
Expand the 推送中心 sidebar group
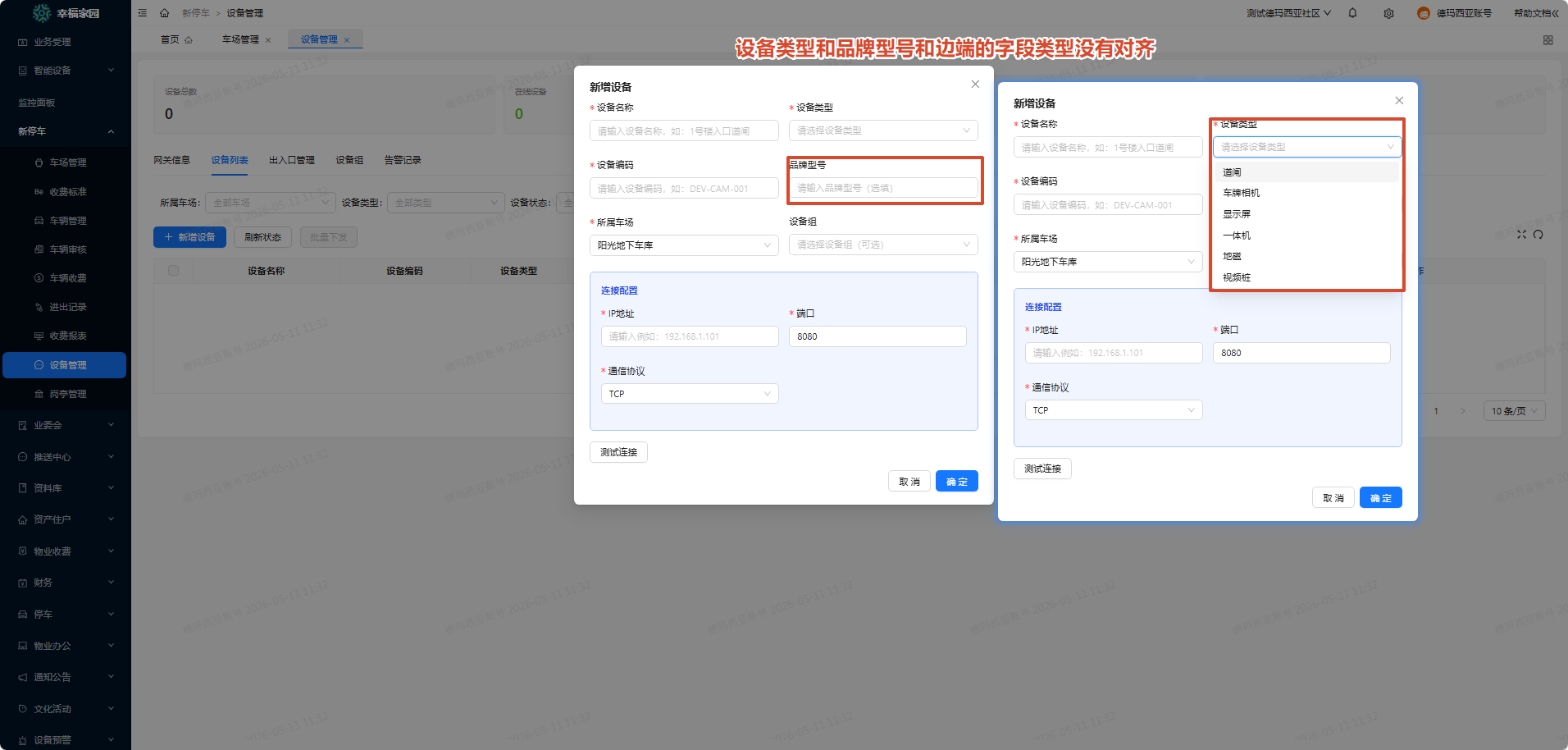66,457
